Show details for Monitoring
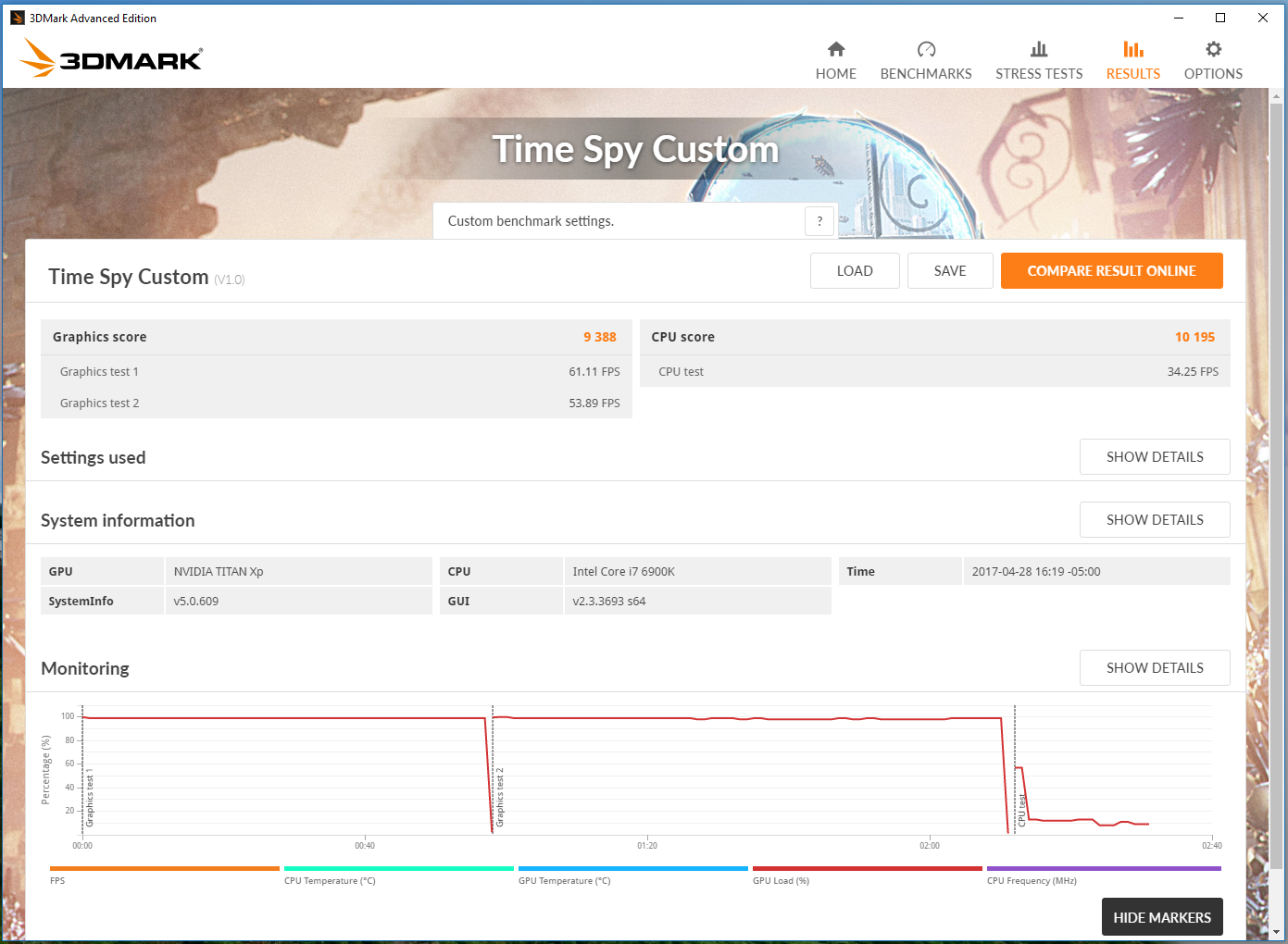The height and width of the screenshot is (944, 1288). click(1155, 668)
